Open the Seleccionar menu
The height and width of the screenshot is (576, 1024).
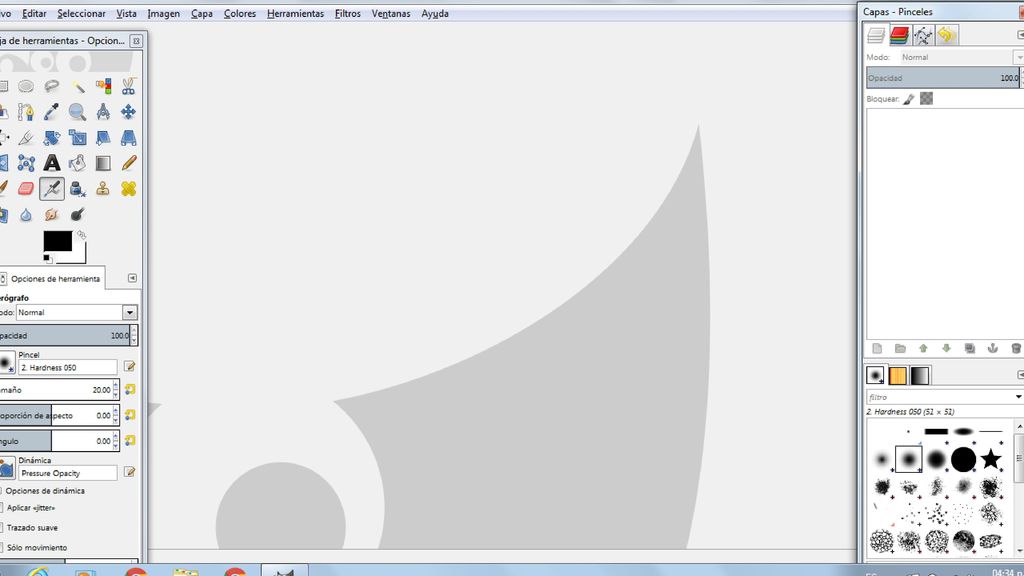82,13
